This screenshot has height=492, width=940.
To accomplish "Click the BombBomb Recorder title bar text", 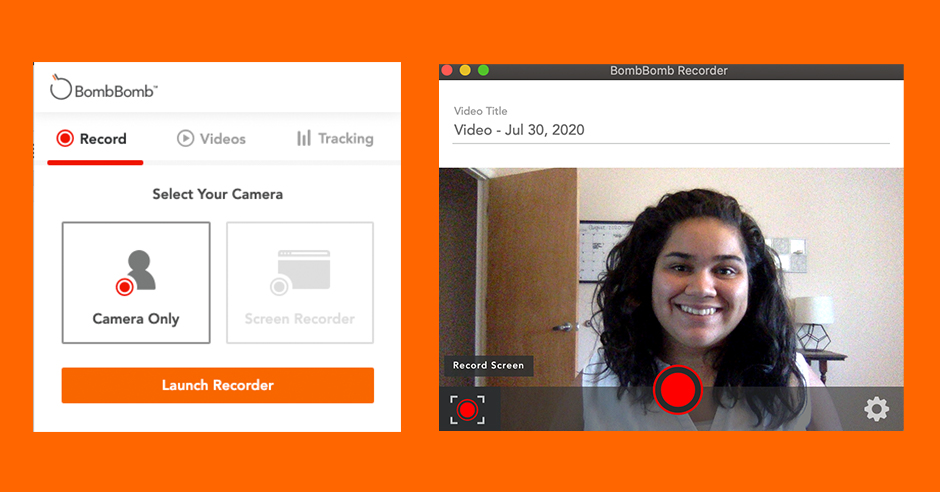I will [669, 71].
